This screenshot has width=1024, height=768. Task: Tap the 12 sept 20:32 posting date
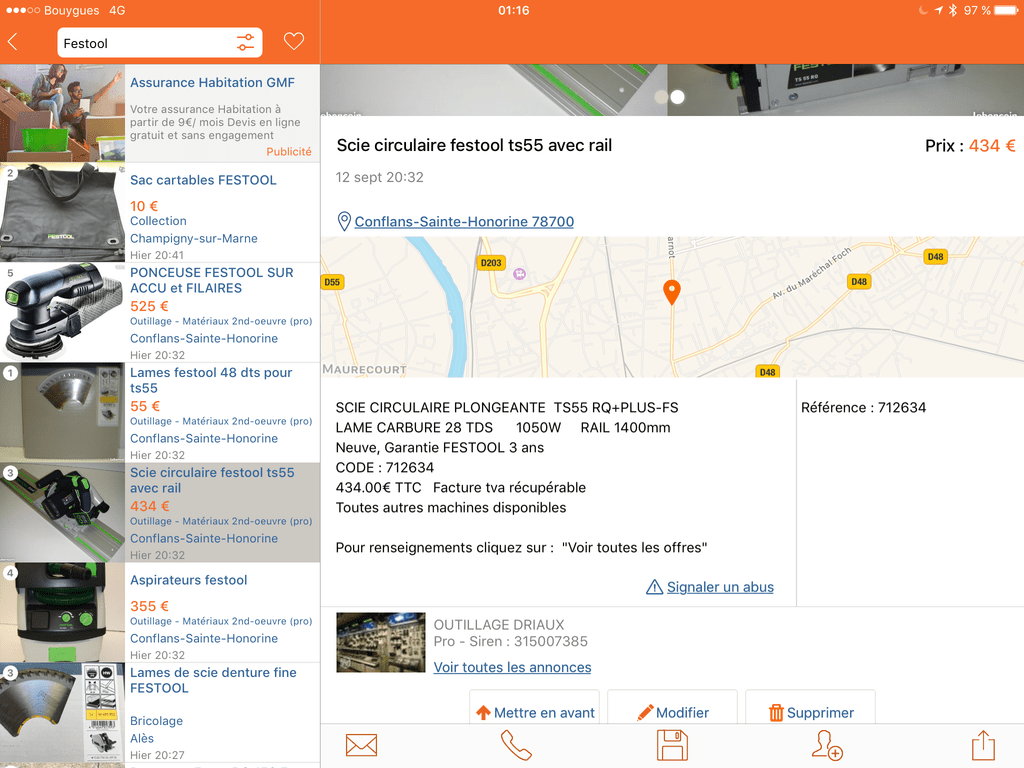(379, 178)
